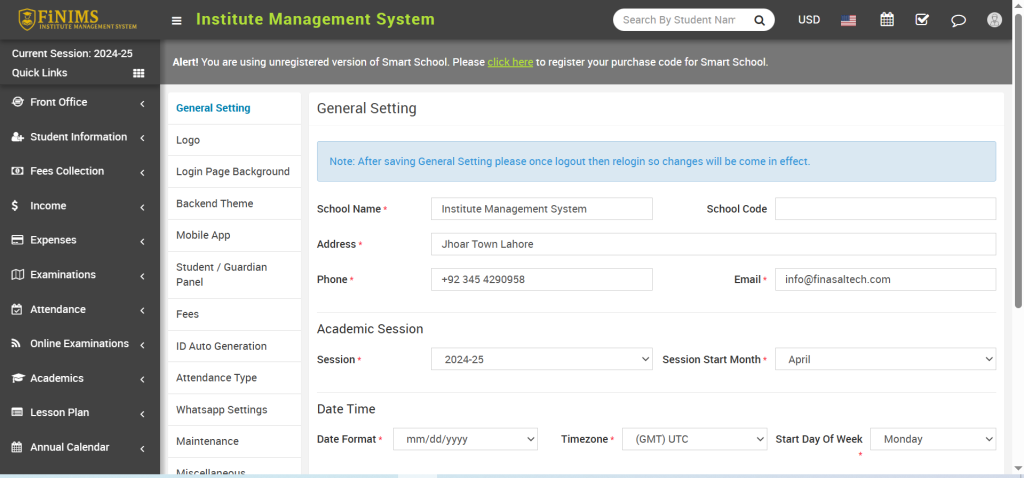Open the Date Format dropdown
Image resolution: width=1024 pixels, height=478 pixels.
click(x=465, y=439)
